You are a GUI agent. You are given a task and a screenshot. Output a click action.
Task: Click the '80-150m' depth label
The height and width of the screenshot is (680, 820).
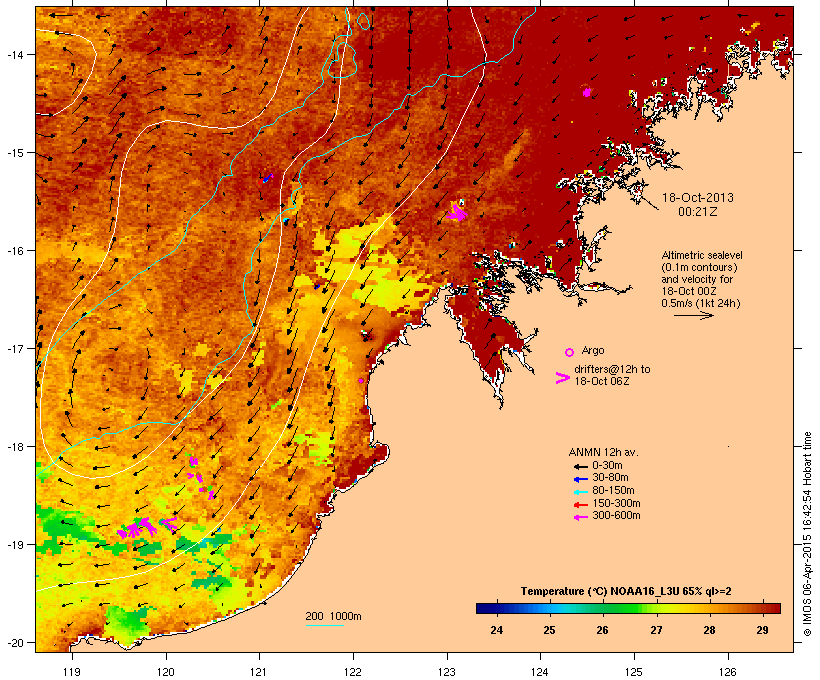pos(613,491)
